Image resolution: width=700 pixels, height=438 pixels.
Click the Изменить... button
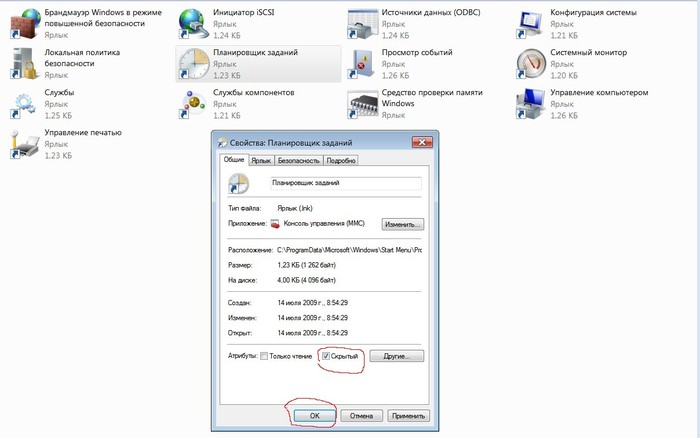click(403, 224)
